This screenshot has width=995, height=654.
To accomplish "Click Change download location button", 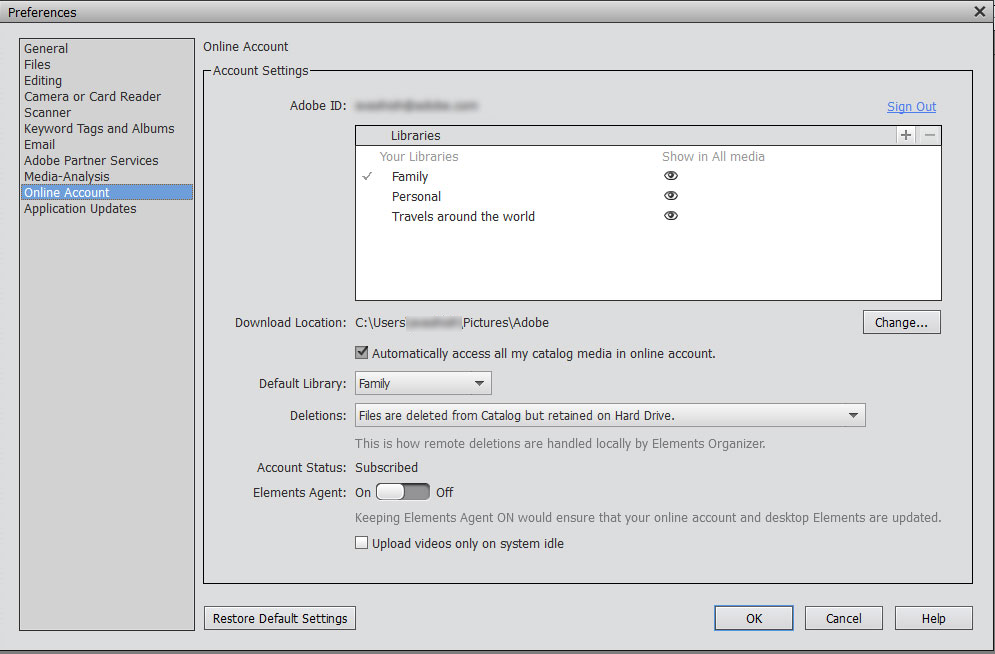I will 902,322.
